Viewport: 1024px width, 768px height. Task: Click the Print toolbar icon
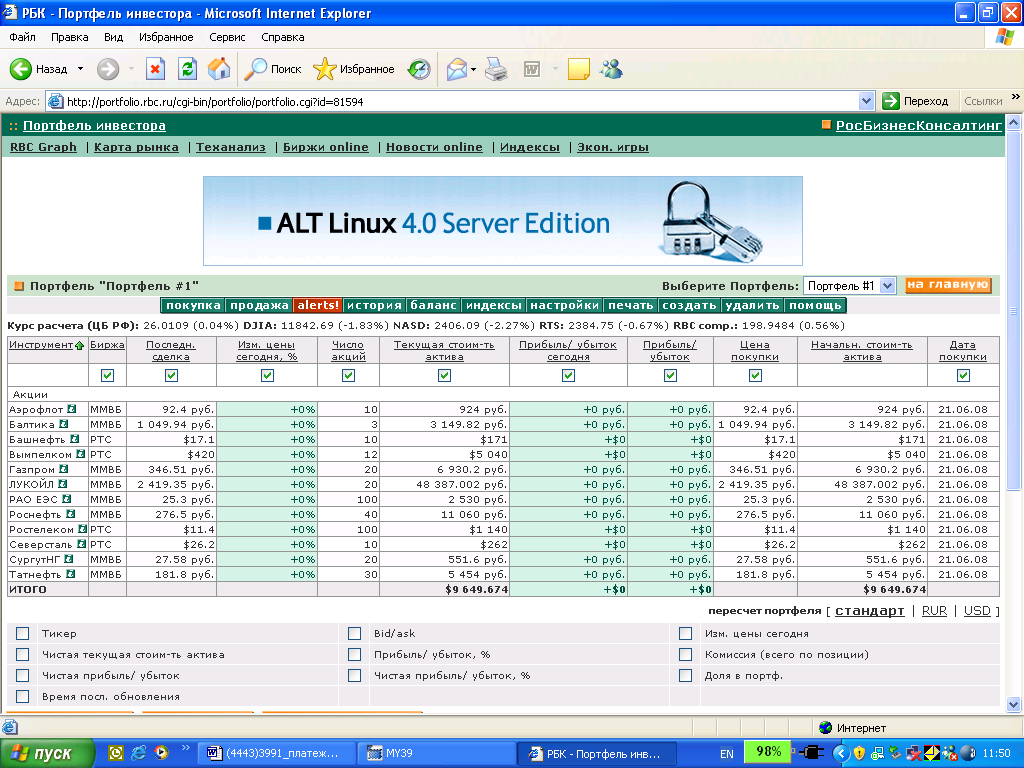pos(496,69)
